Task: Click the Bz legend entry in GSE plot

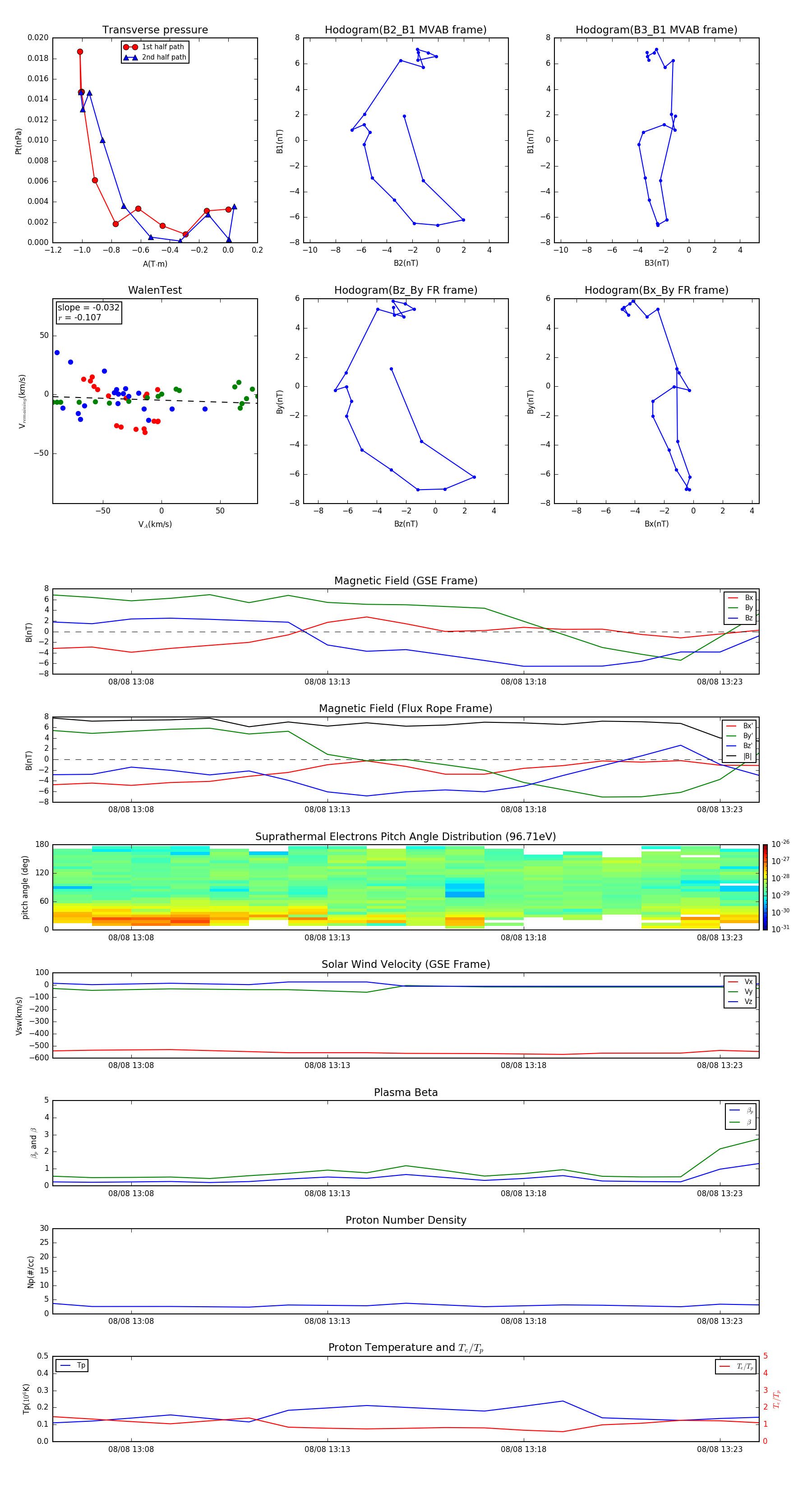Action: (740, 618)
